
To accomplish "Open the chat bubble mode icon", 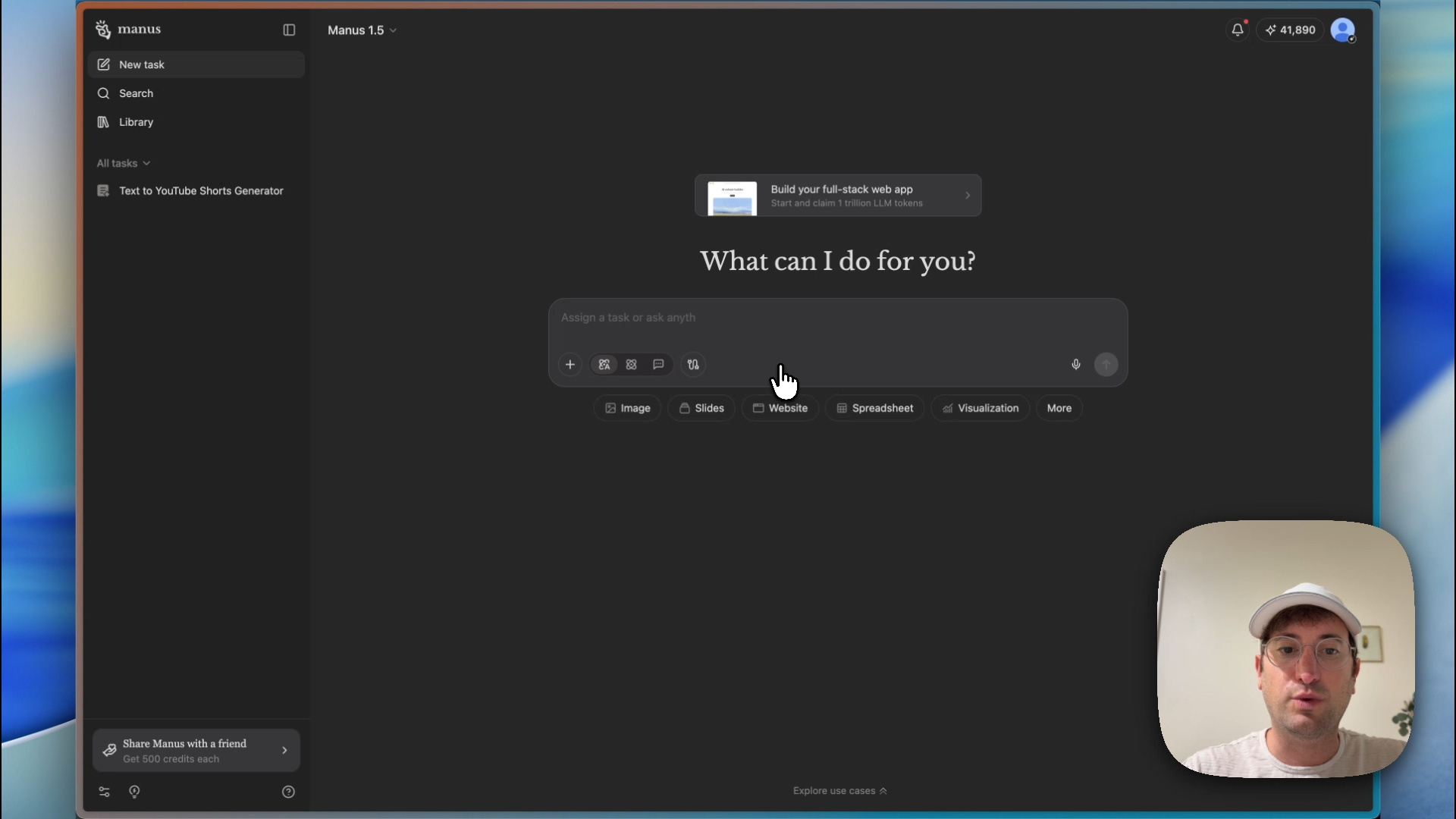I will 658,364.
